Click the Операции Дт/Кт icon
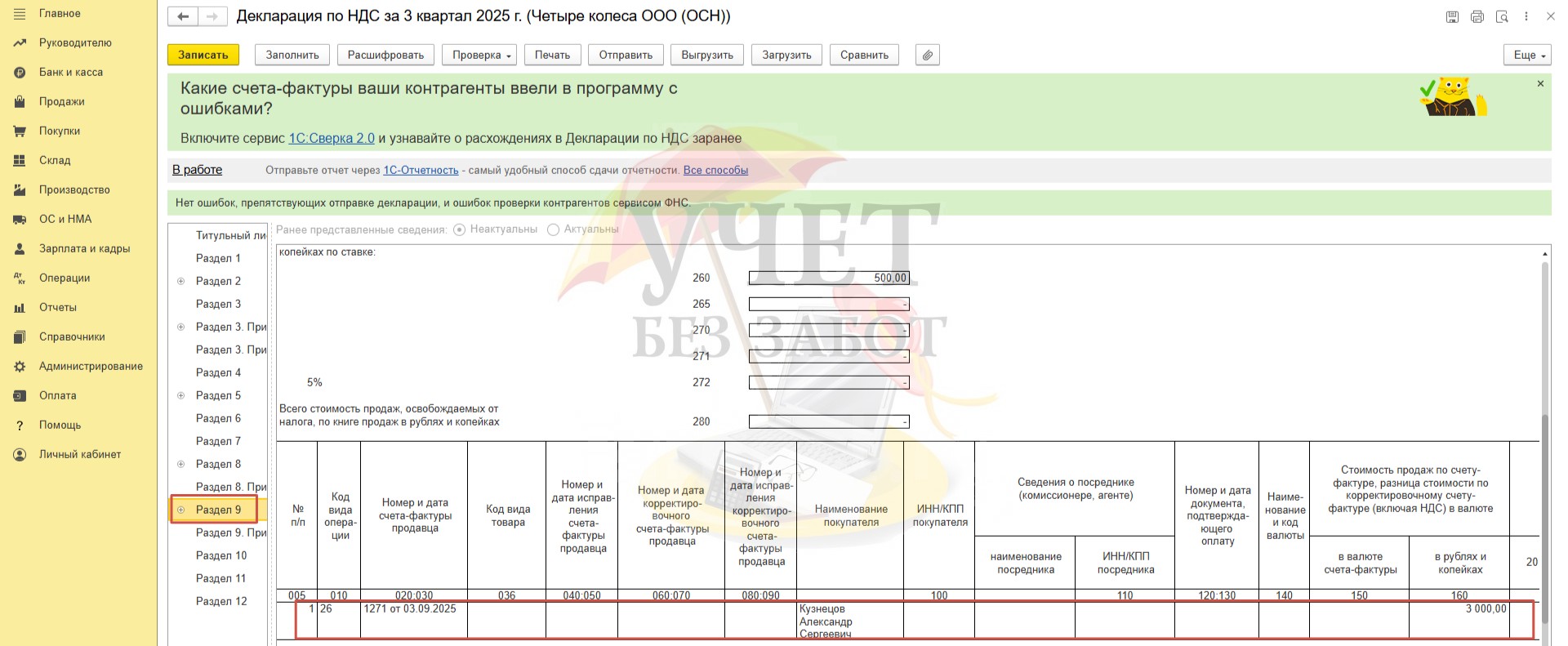1568x646 pixels. pyautogui.click(x=20, y=278)
